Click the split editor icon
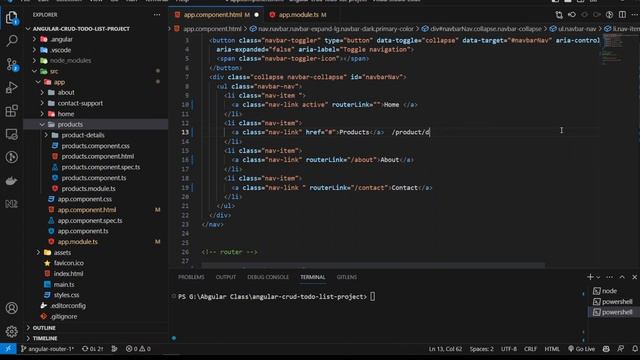Viewport: 640px width, 360px height. click(x=622, y=15)
